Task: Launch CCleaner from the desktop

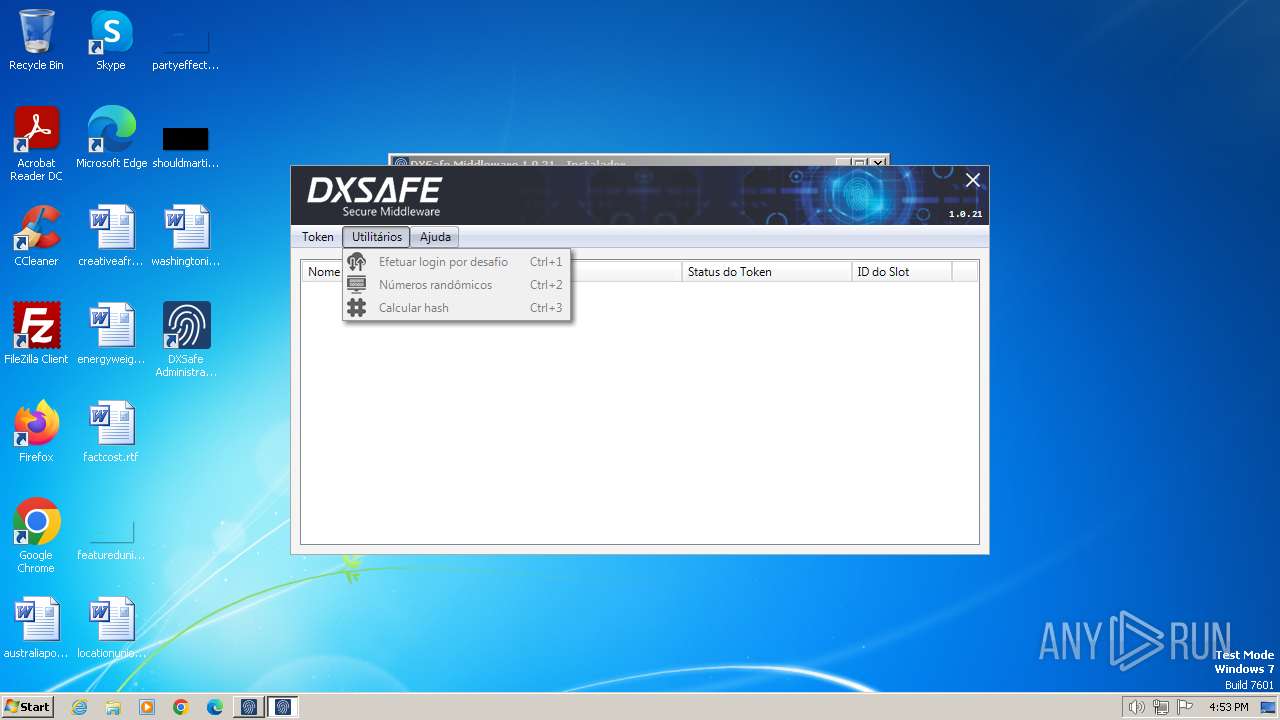Action: point(36,237)
